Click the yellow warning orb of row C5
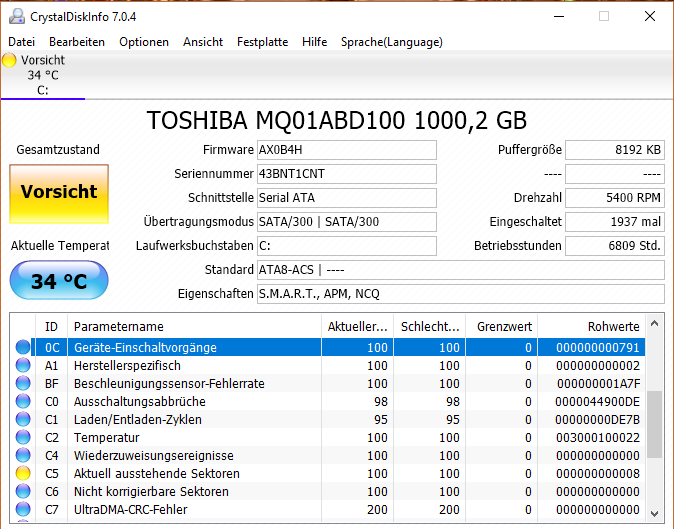The image size is (674, 529). [x=23, y=474]
